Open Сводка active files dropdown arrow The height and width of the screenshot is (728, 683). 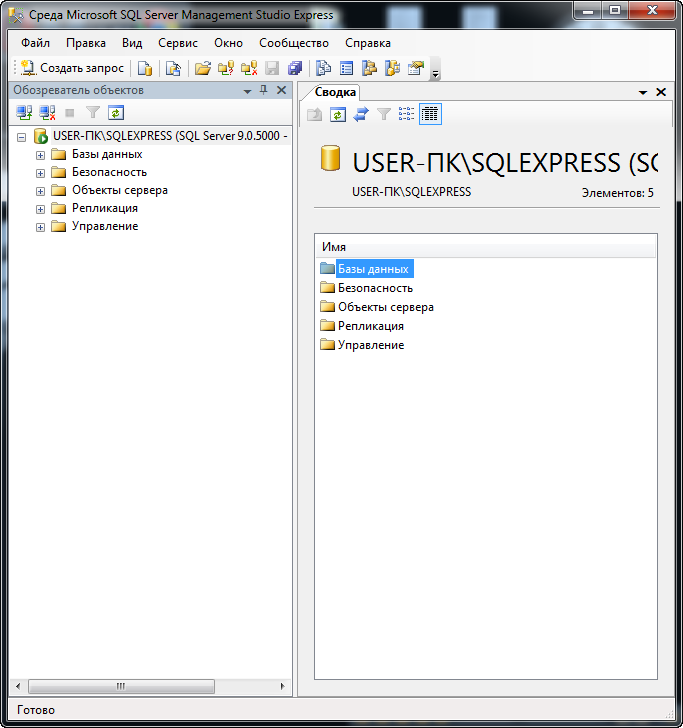(643, 93)
